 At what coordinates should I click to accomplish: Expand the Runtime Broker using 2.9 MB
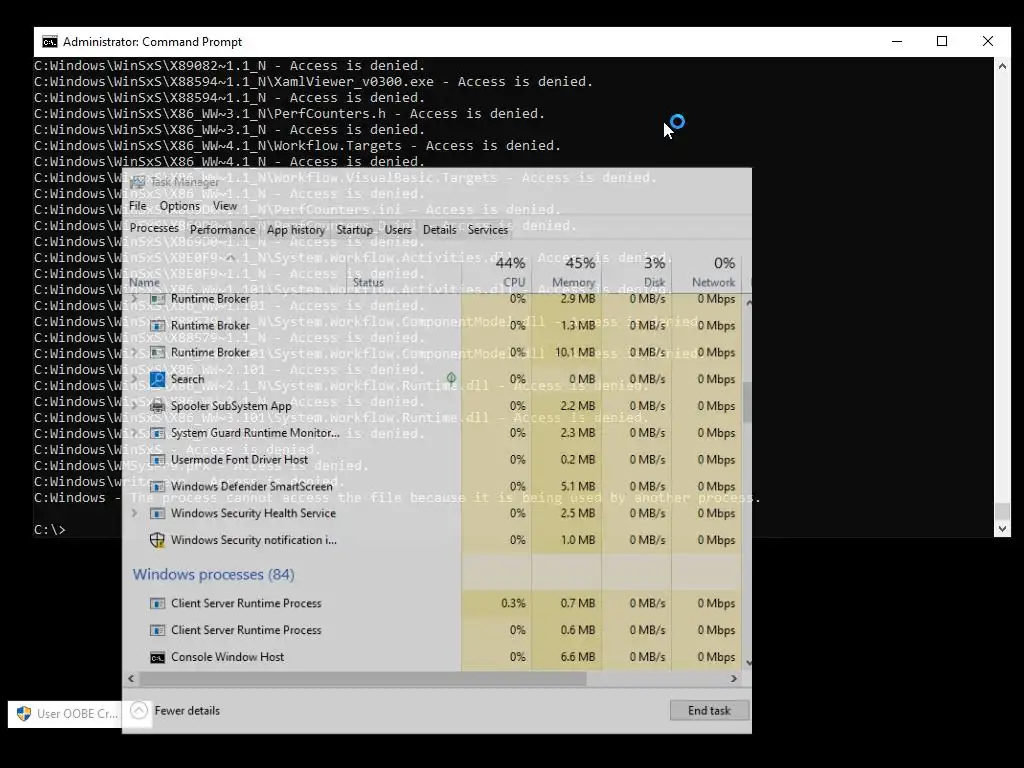click(135, 298)
